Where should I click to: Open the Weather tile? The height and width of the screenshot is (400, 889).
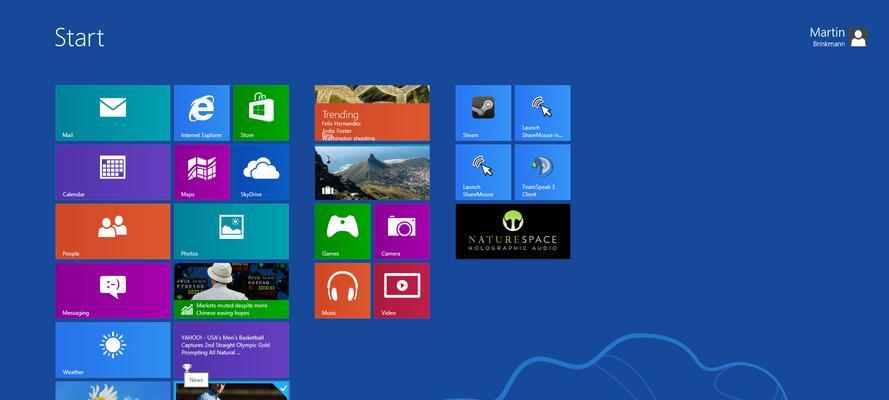click(x=113, y=350)
